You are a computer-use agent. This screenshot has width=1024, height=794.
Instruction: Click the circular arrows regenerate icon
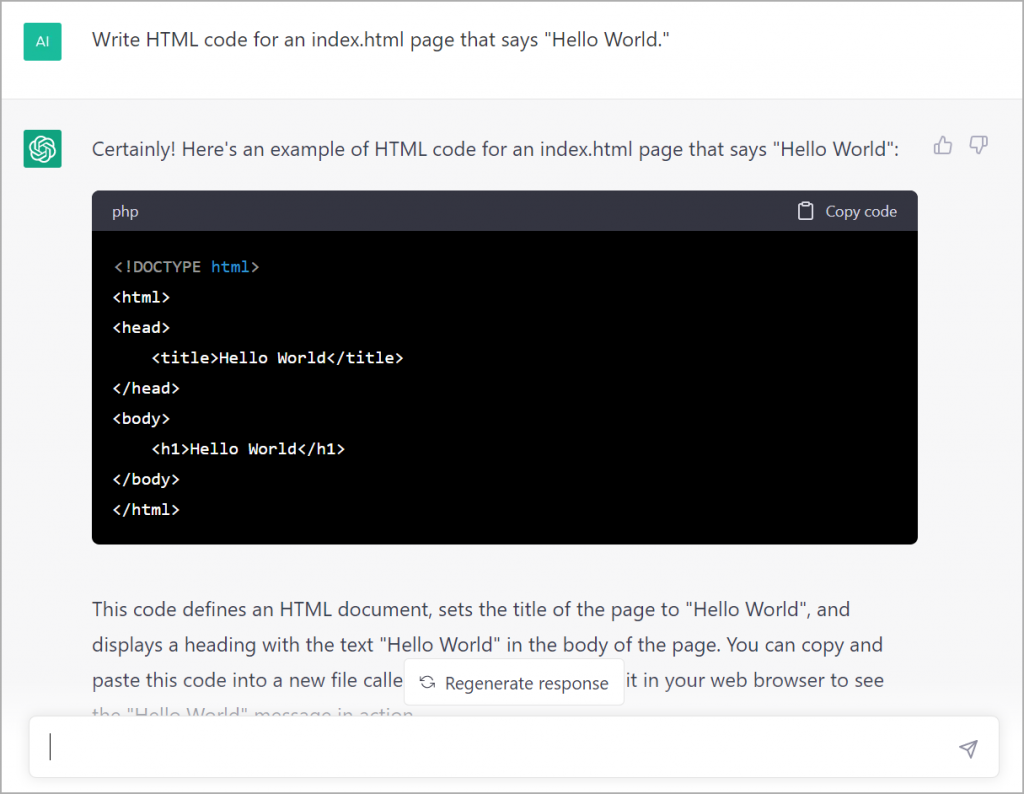427,683
